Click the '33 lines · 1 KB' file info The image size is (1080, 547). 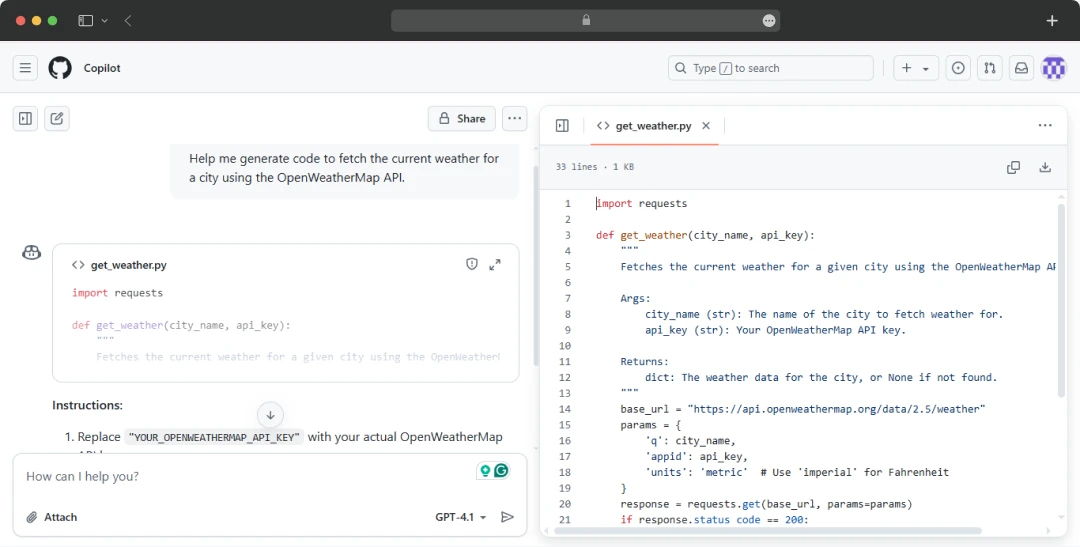(595, 167)
